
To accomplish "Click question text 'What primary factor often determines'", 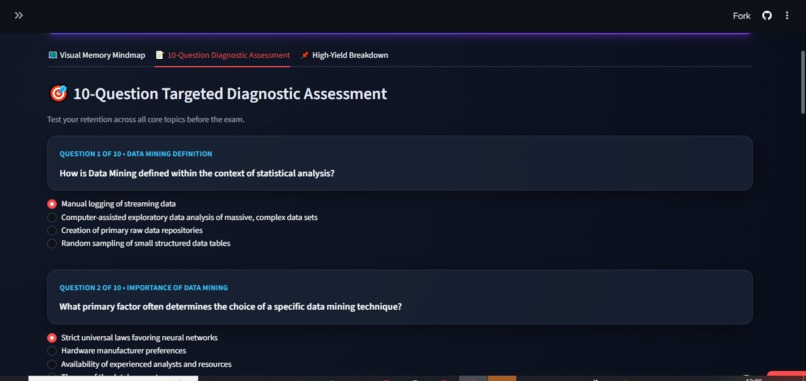I will (x=230, y=307).
